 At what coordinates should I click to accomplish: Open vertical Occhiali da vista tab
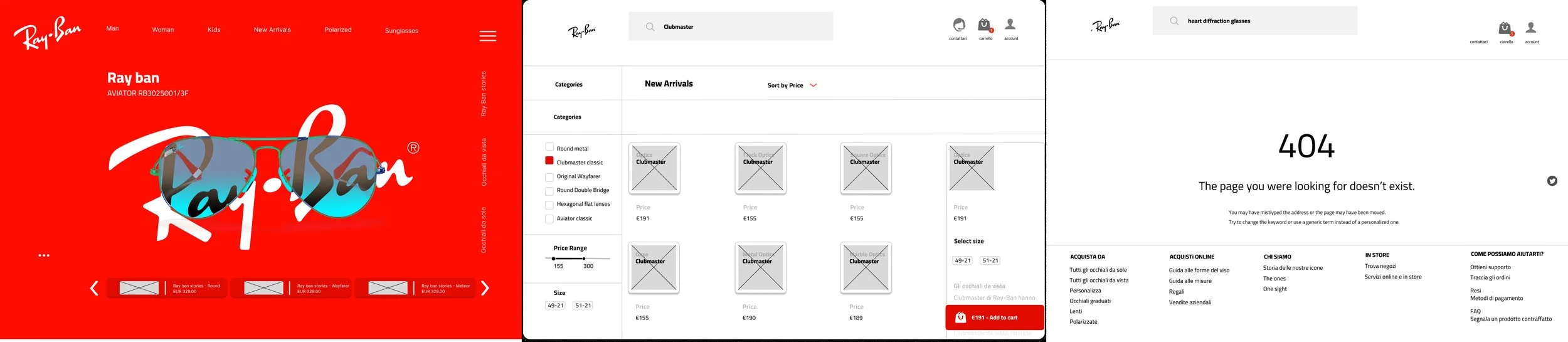[x=484, y=162]
